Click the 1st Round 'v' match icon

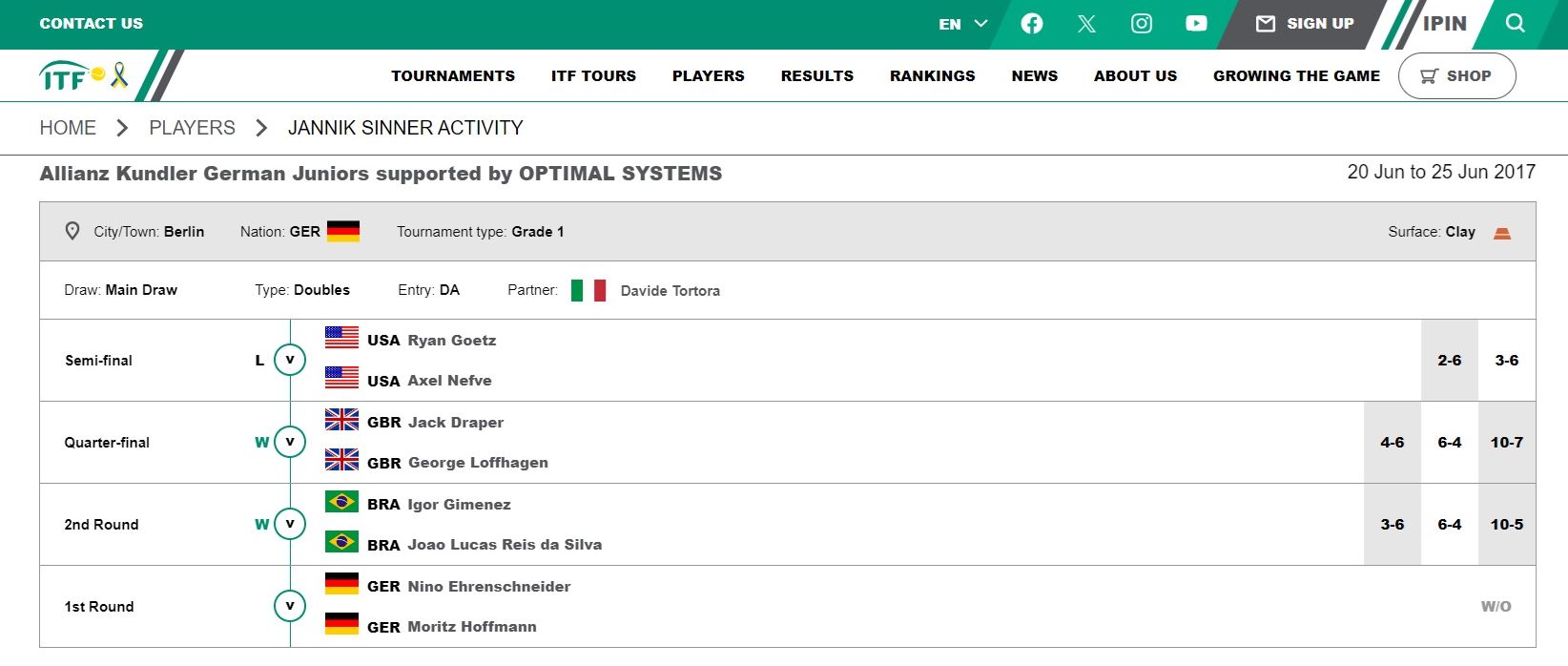pyautogui.click(x=290, y=606)
